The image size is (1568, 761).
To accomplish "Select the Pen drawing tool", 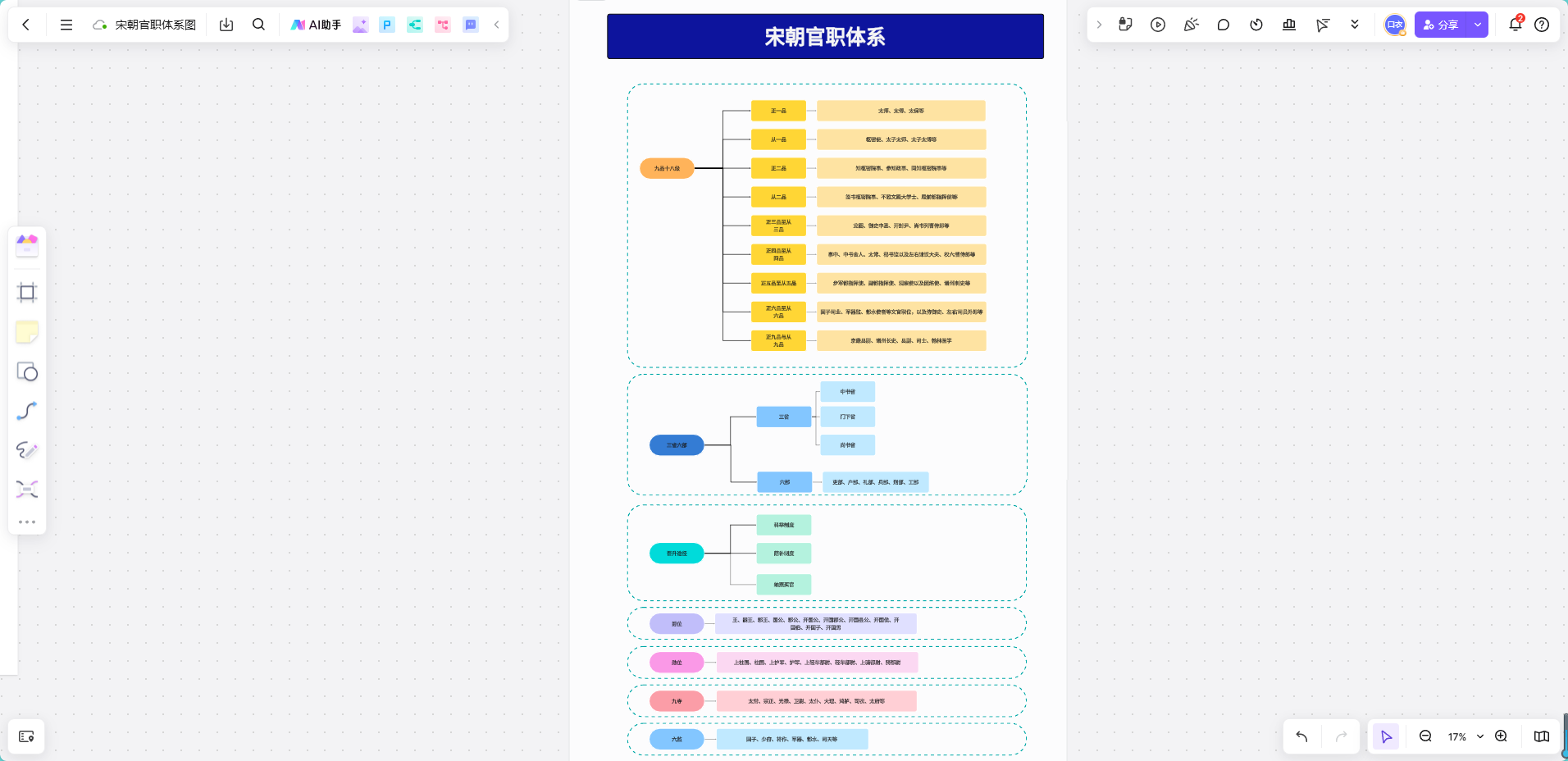I will click(x=27, y=450).
